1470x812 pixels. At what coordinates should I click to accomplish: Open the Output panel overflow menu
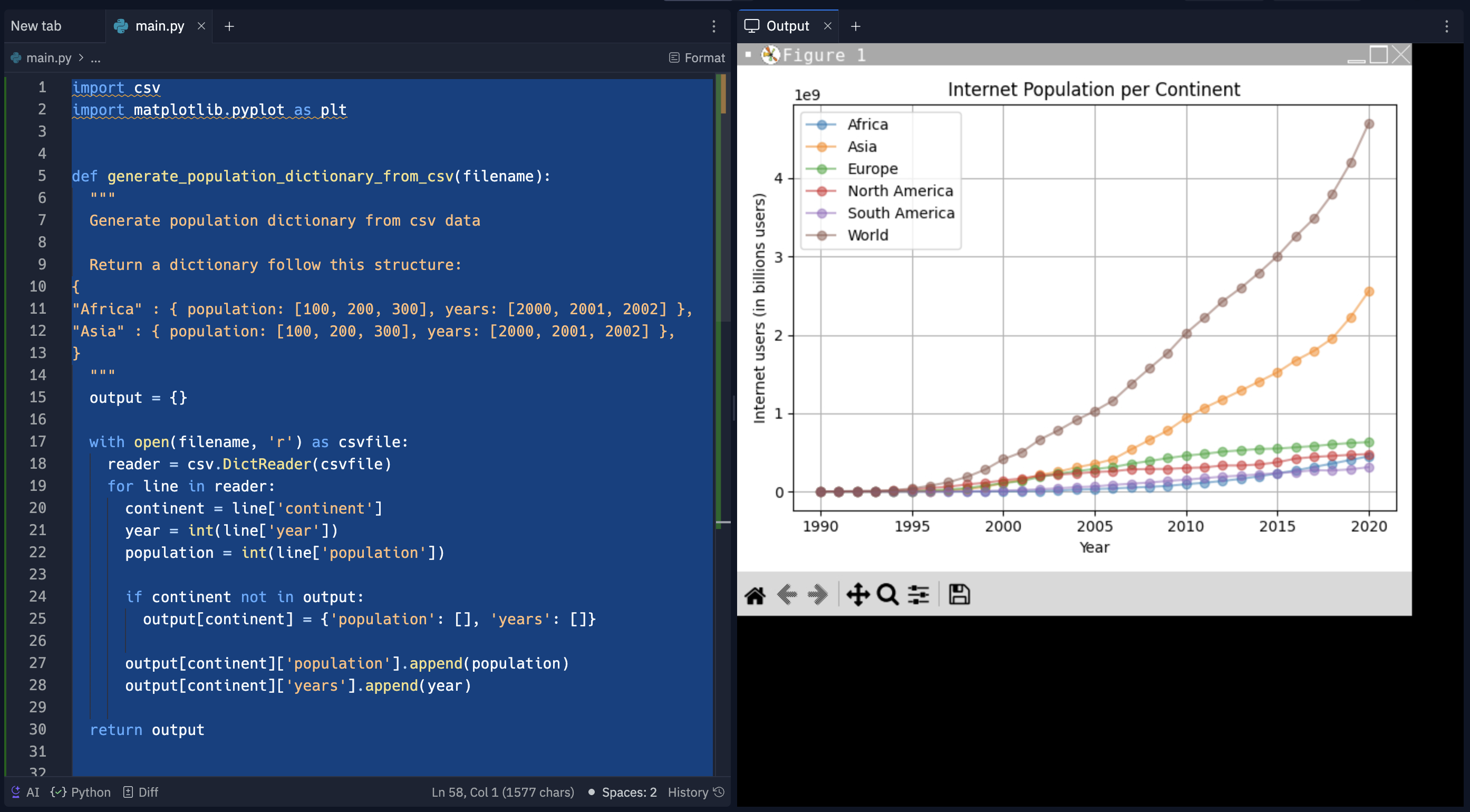point(1447,26)
